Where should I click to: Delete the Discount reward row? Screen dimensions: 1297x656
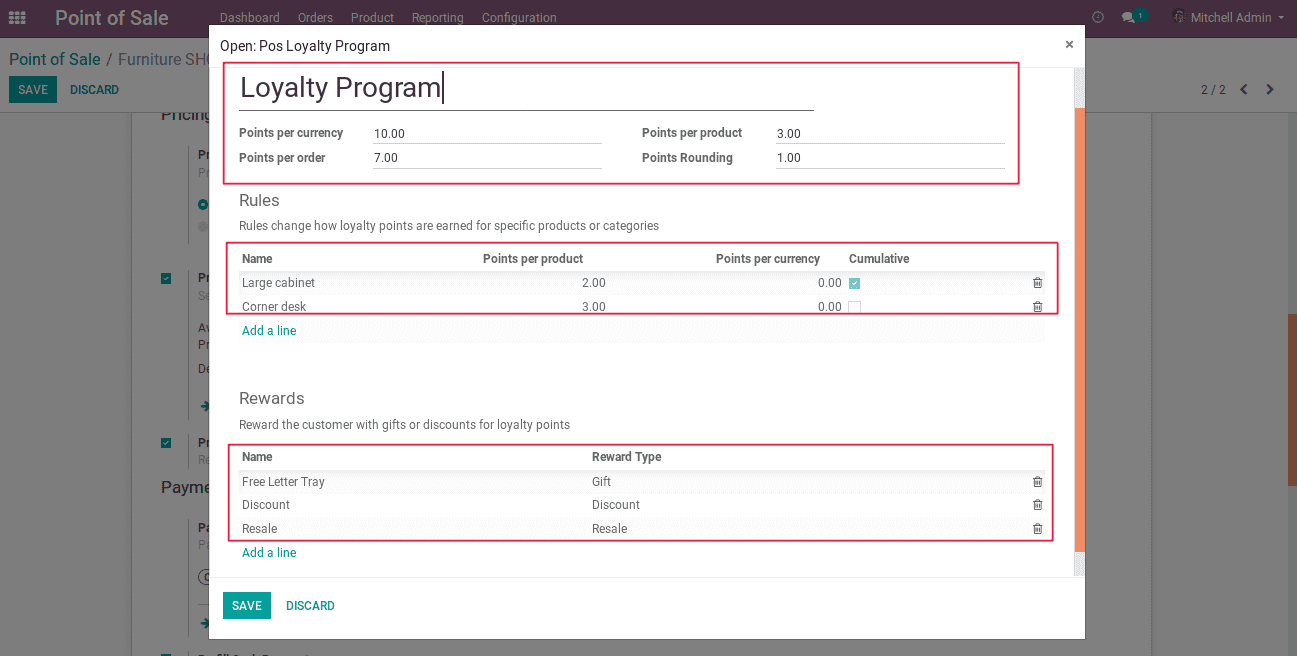tap(1037, 505)
